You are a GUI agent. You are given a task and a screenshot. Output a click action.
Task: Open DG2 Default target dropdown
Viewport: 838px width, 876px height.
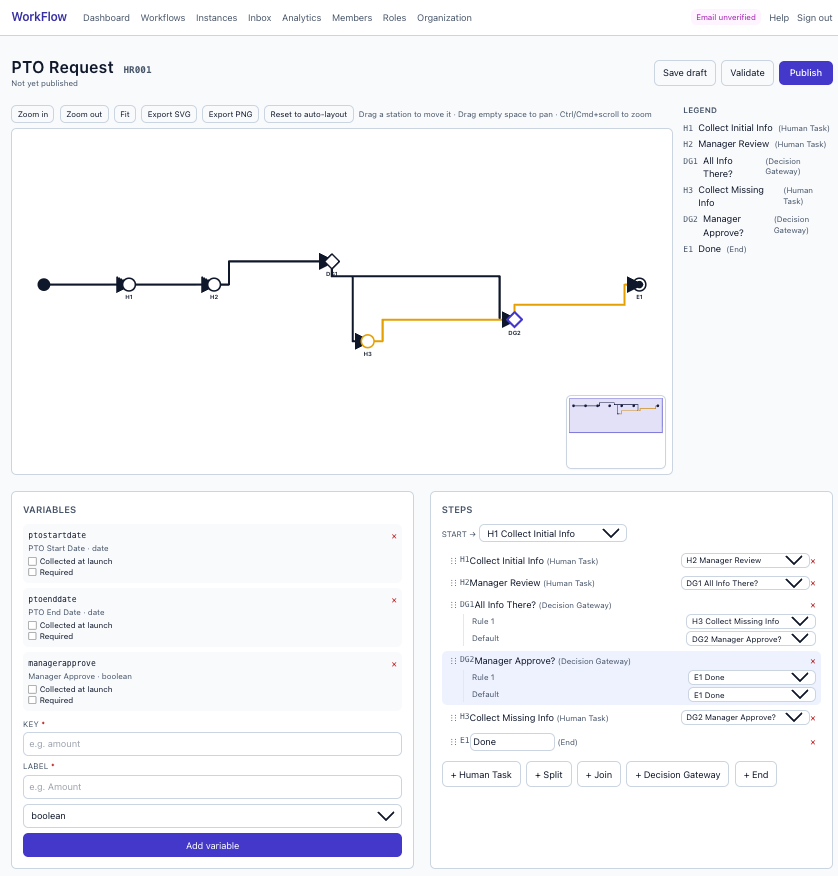pyautogui.click(x=751, y=695)
